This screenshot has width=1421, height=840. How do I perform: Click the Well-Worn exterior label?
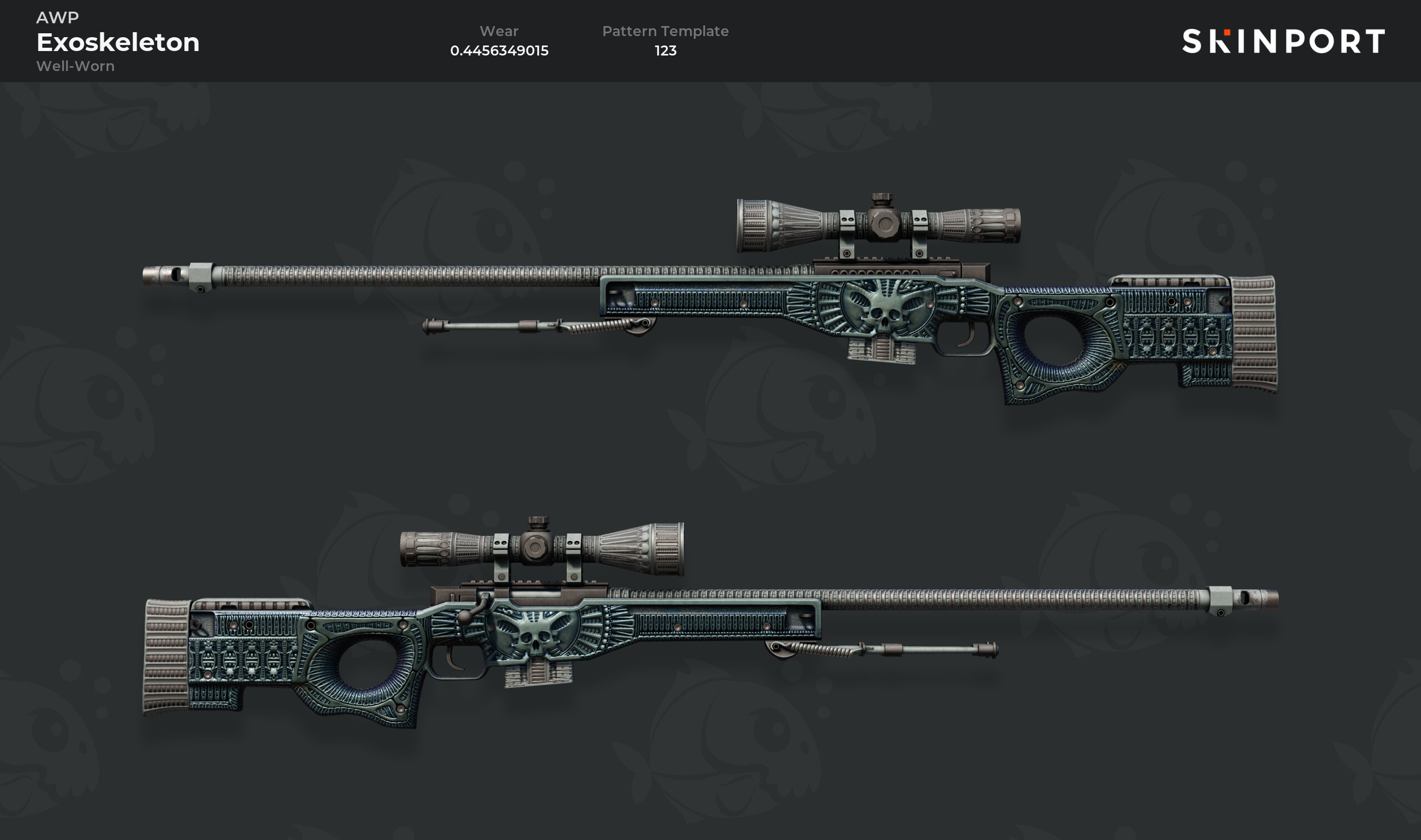[x=75, y=66]
